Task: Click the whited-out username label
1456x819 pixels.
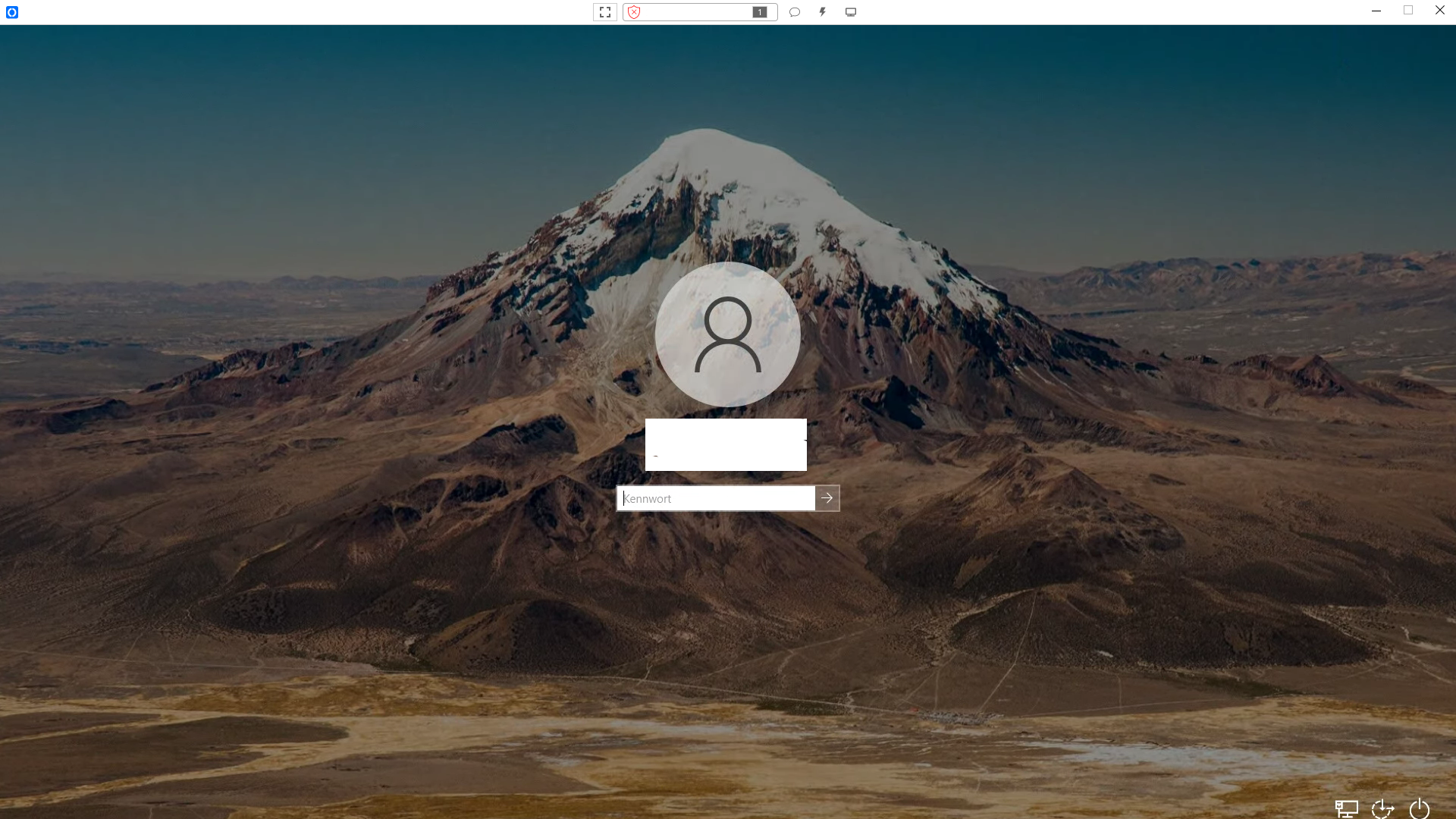Action: click(x=726, y=445)
